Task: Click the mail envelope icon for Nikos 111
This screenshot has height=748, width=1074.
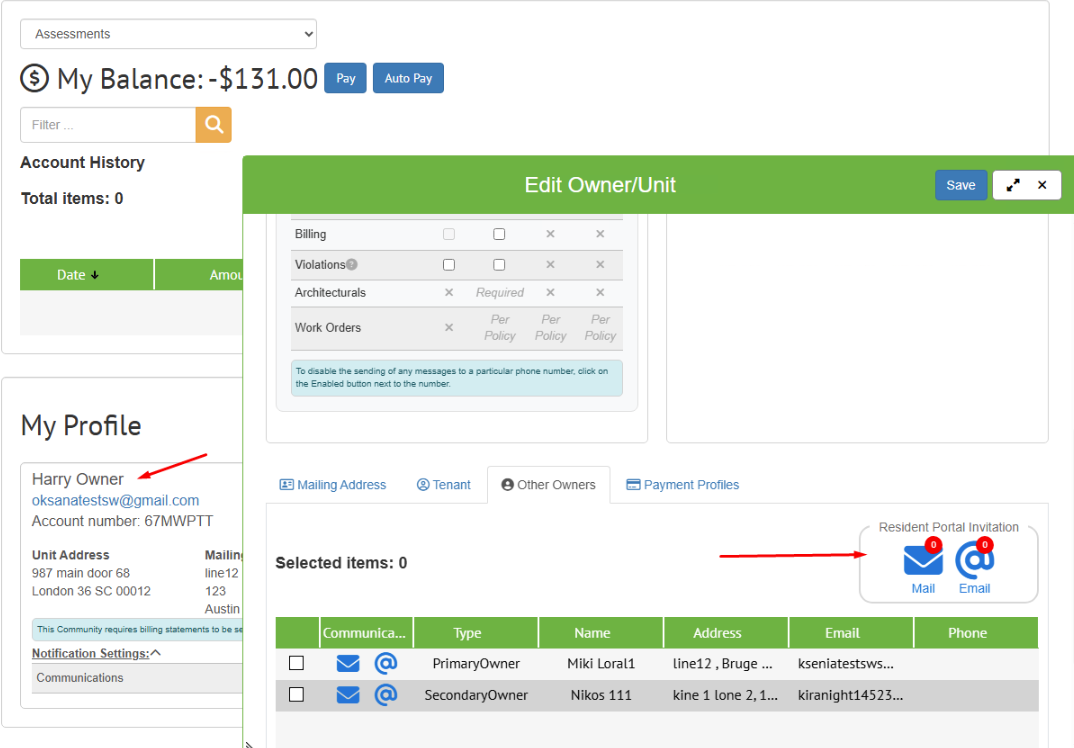Action: [x=348, y=695]
